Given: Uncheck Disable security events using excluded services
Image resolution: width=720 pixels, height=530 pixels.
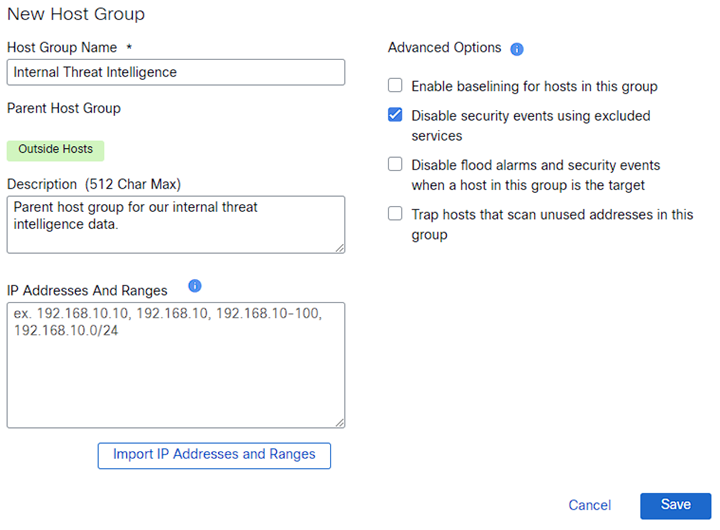Looking at the screenshot, I should [x=395, y=115].
